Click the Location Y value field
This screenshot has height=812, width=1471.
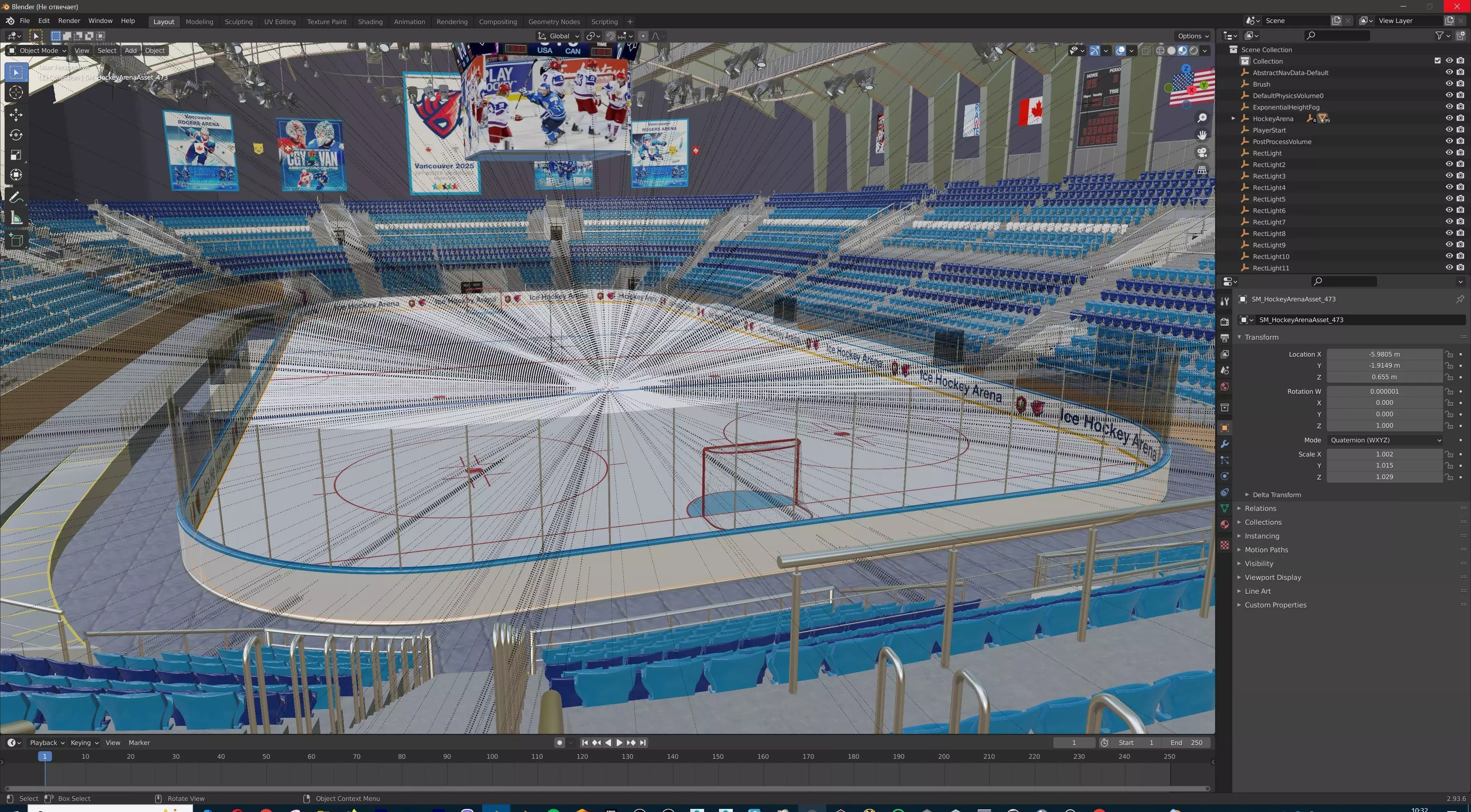[x=1384, y=365]
